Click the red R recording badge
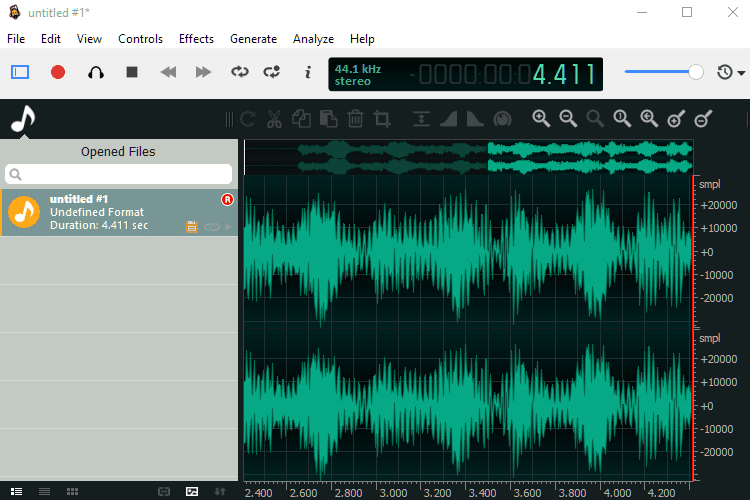The image size is (750, 500). pos(227,200)
